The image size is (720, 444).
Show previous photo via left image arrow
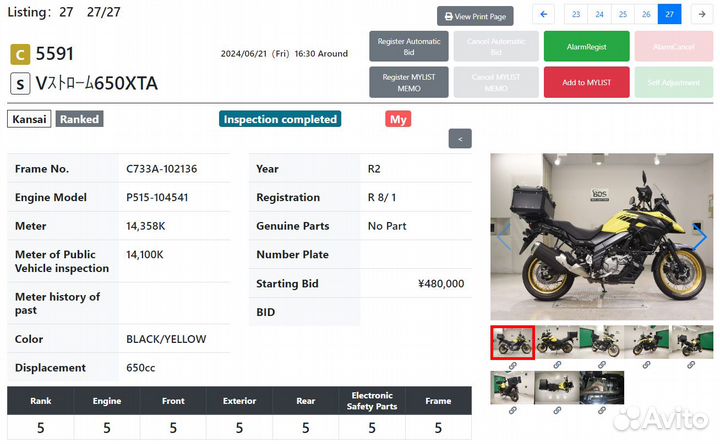pyautogui.click(x=504, y=237)
